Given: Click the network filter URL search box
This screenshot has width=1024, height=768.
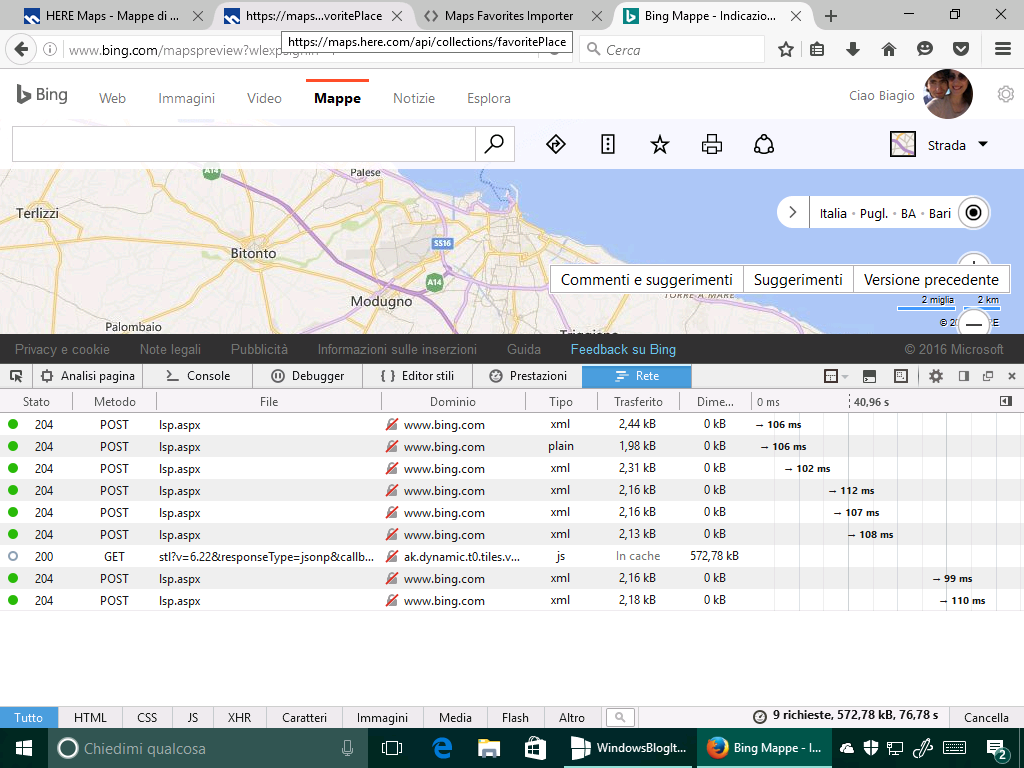Looking at the screenshot, I should pyautogui.click(x=620, y=717).
